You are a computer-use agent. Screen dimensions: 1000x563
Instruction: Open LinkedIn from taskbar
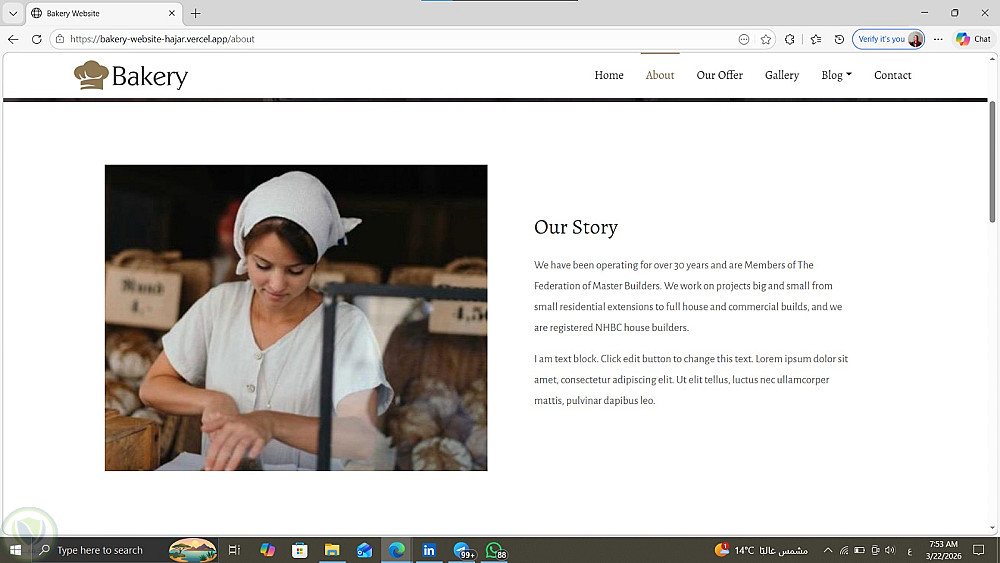tap(429, 550)
